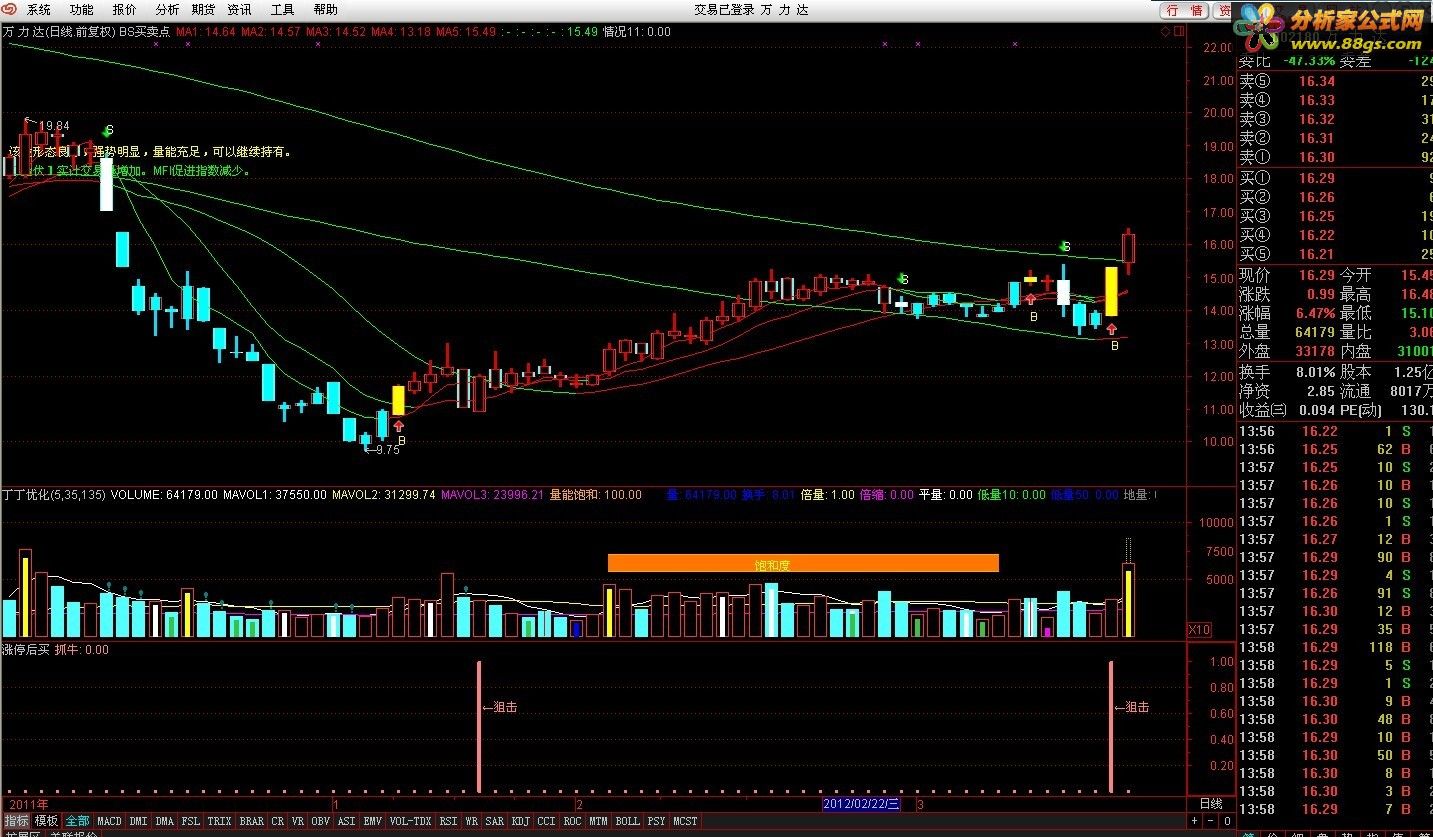This screenshot has height=837, width=1433.
Task: Select the FSL indicator tab
Action: pyautogui.click(x=190, y=821)
